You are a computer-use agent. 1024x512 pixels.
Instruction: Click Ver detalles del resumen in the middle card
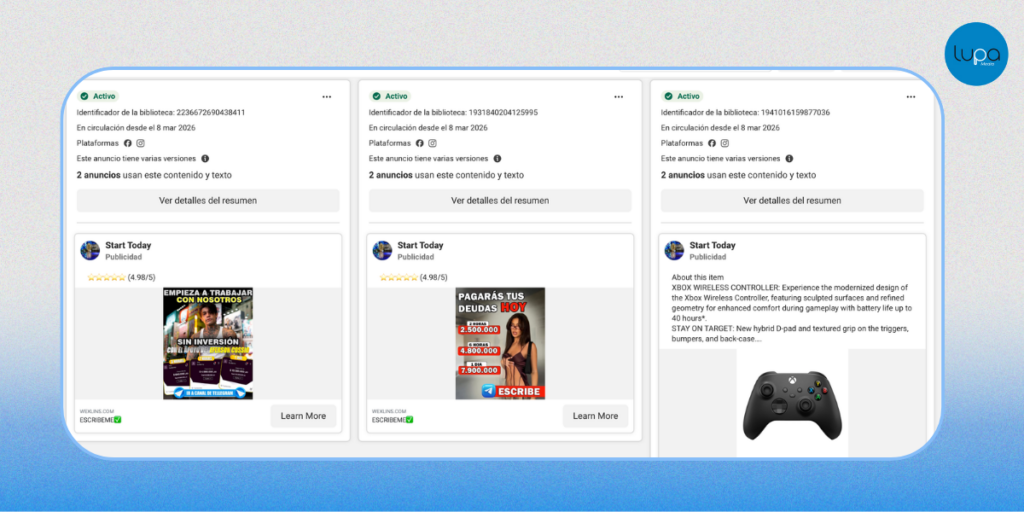[500, 200]
